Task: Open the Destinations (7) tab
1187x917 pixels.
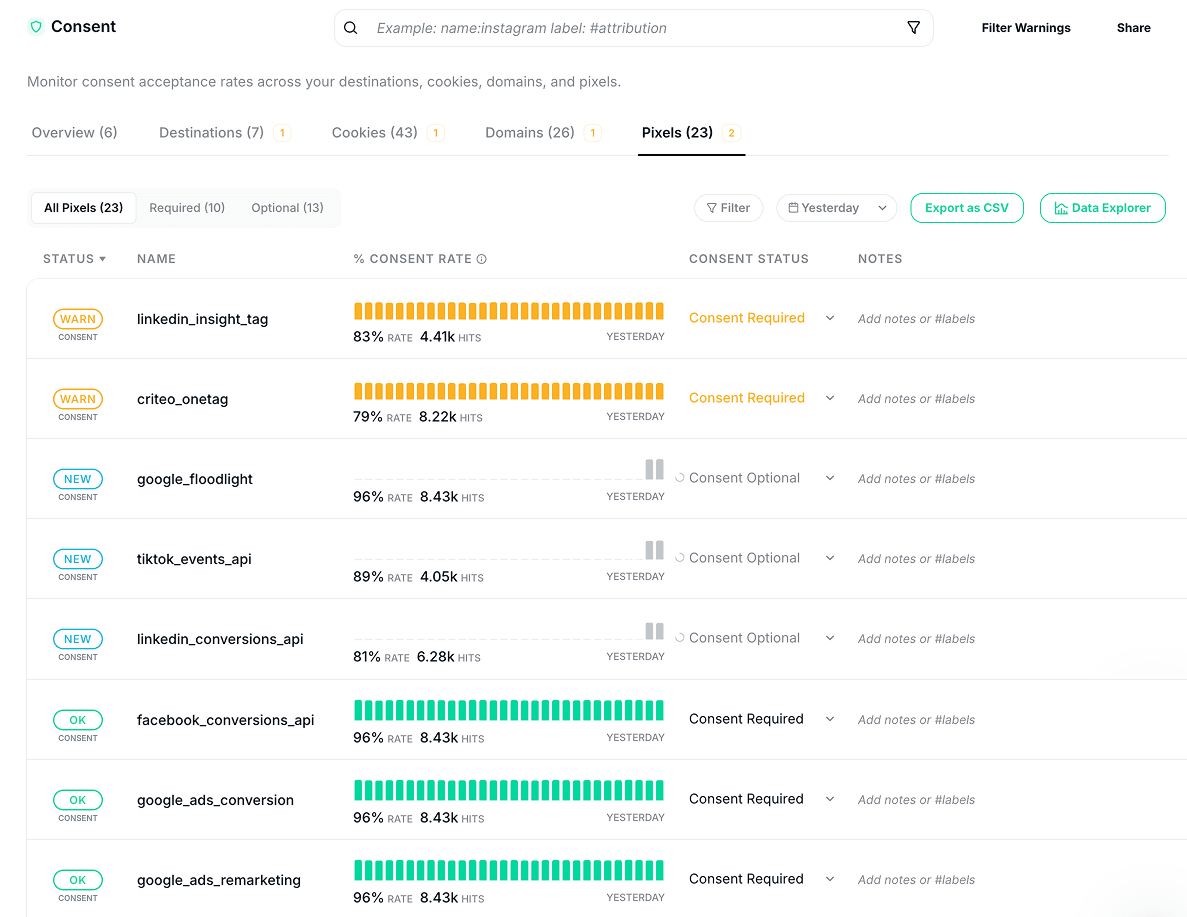Action: 212,133
